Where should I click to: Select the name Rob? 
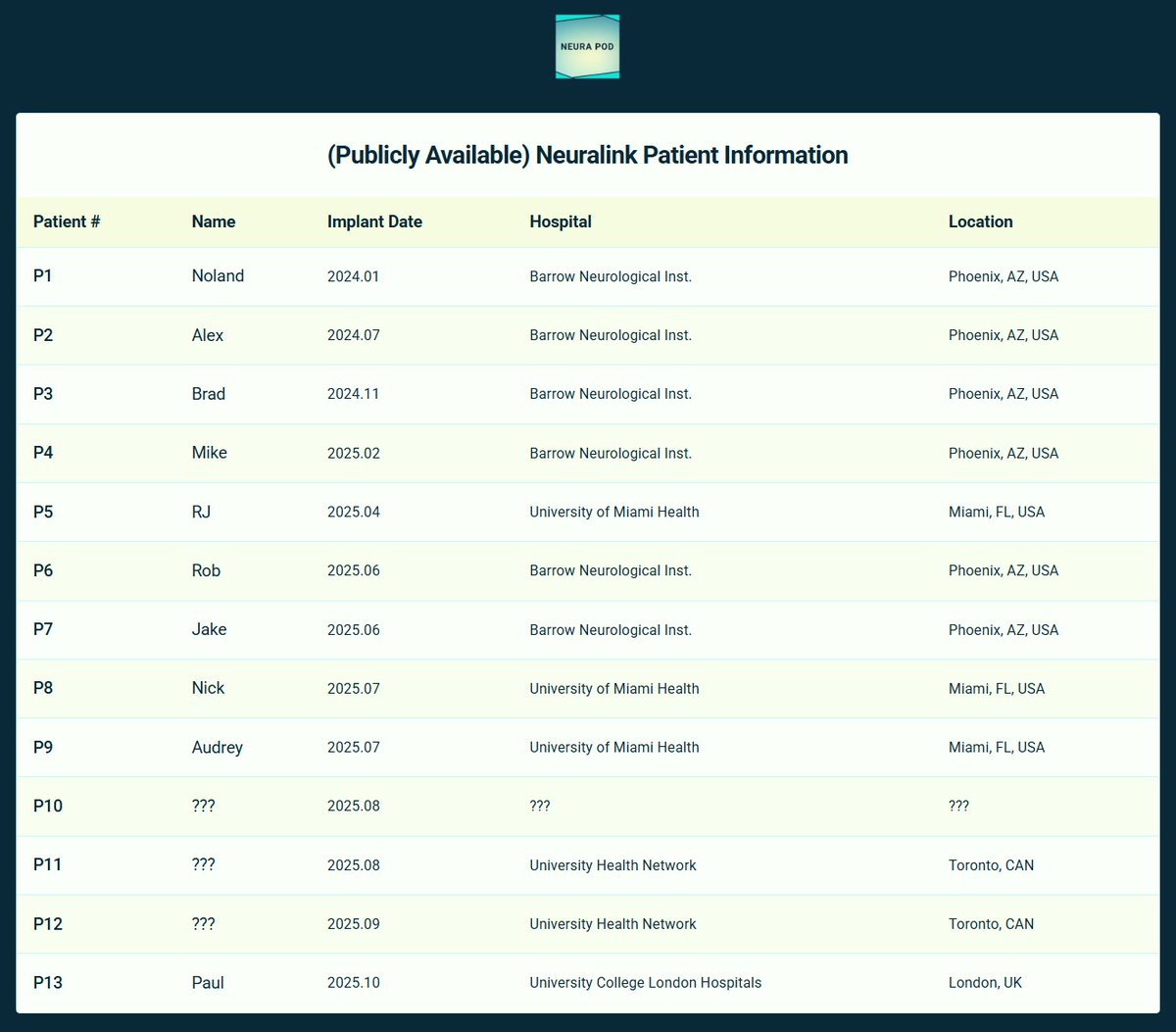pyautogui.click(x=206, y=570)
